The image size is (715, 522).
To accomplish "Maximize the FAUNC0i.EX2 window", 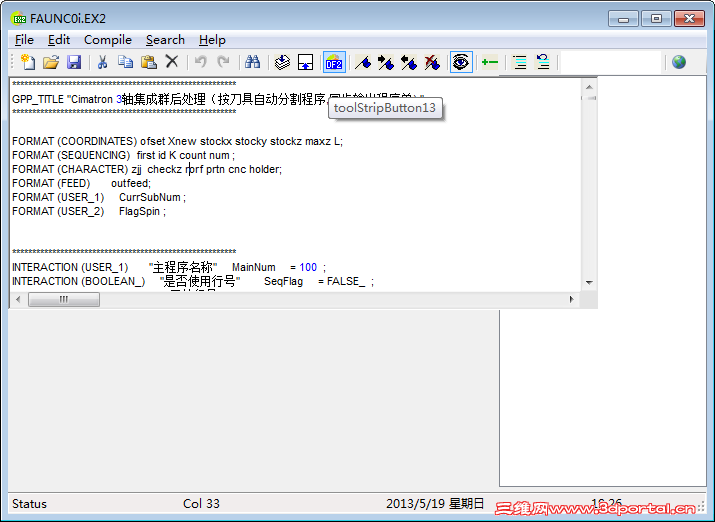I will 656,19.
